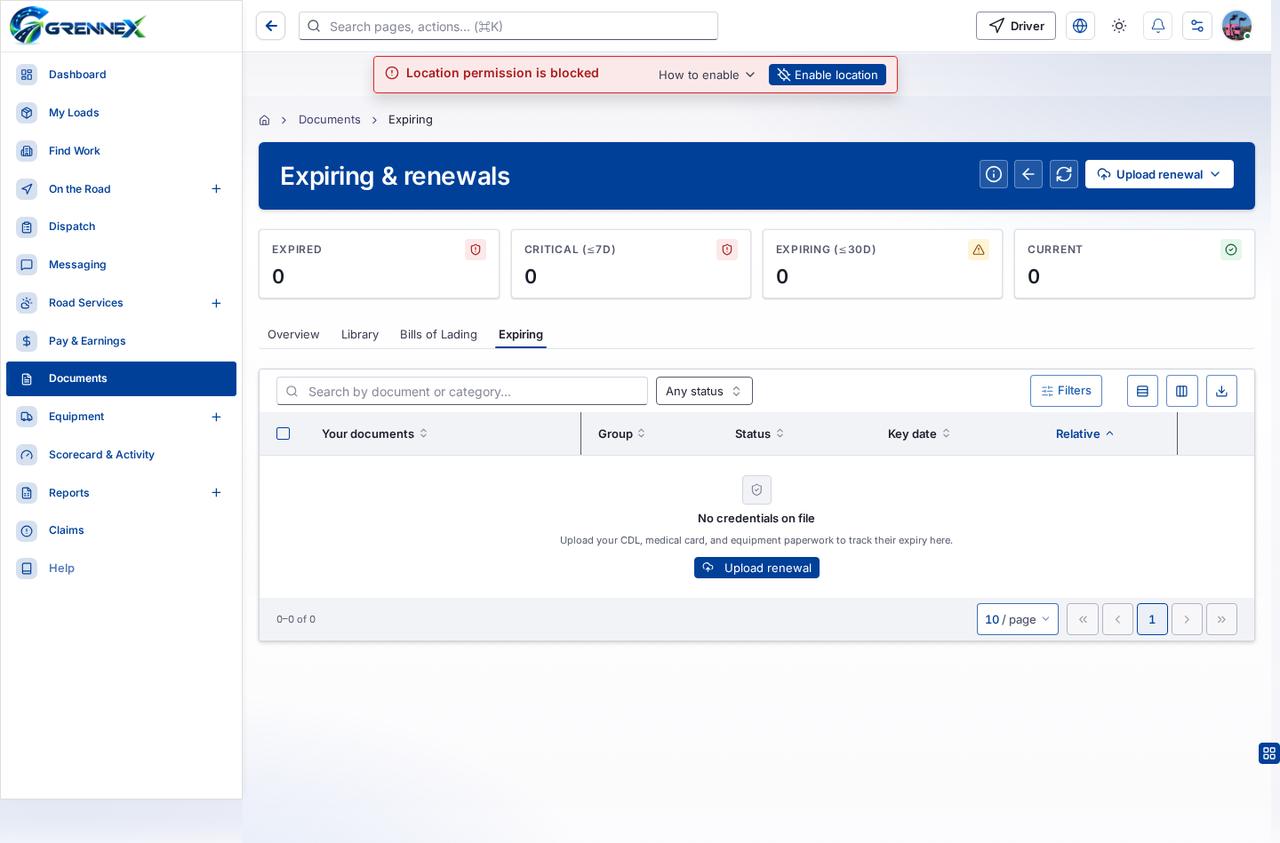The image size is (1280, 843).
Task: Open the info icon beside Expiring & renewals
Action: (994, 174)
